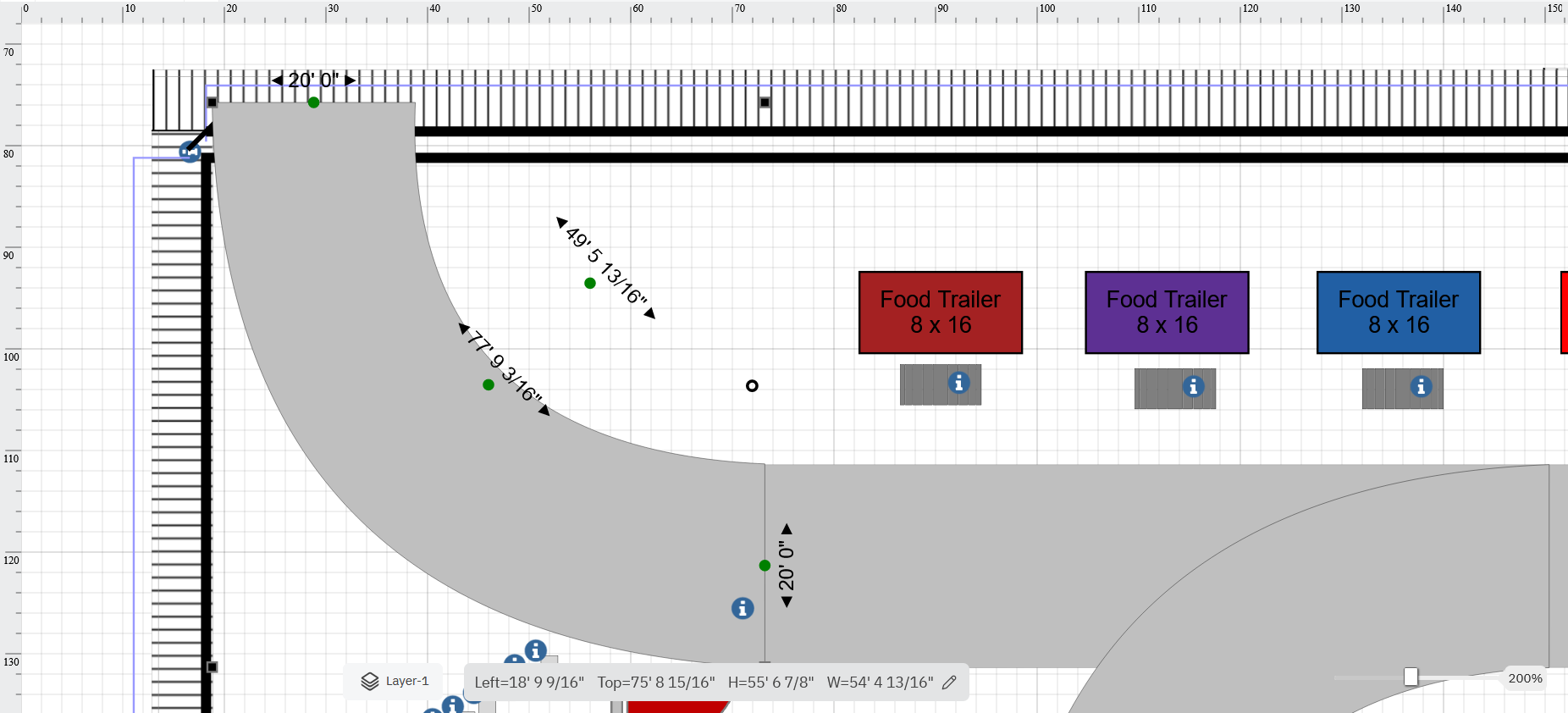The height and width of the screenshot is (713, 1568).
Task: Click the green handle near the 49' 5 13/16" dimension
Action: (x=590, y=283)
